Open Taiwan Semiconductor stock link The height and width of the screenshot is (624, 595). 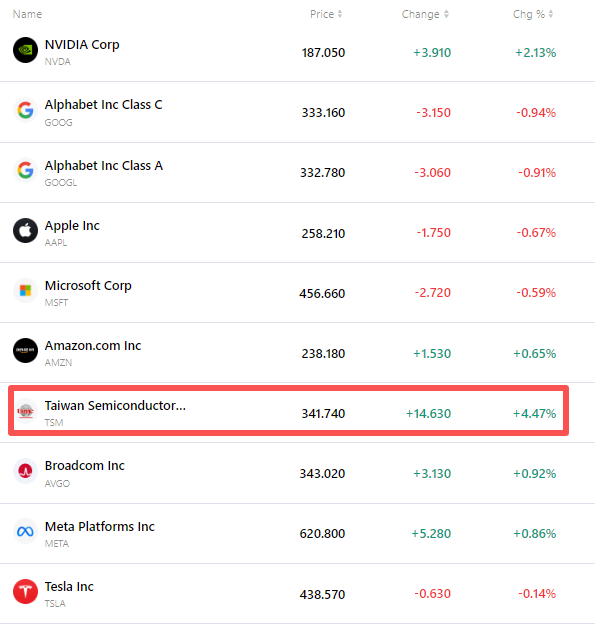[115, 406]
